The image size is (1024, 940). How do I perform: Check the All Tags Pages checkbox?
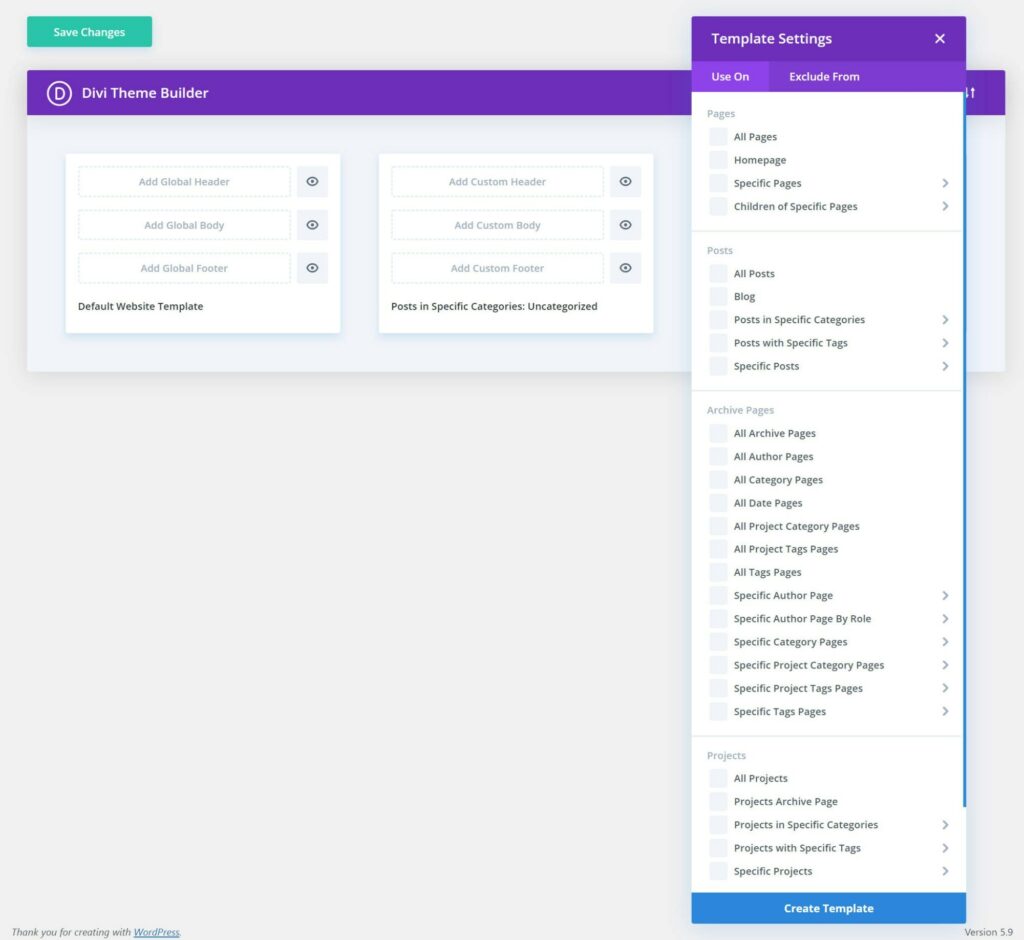point(718,572)
